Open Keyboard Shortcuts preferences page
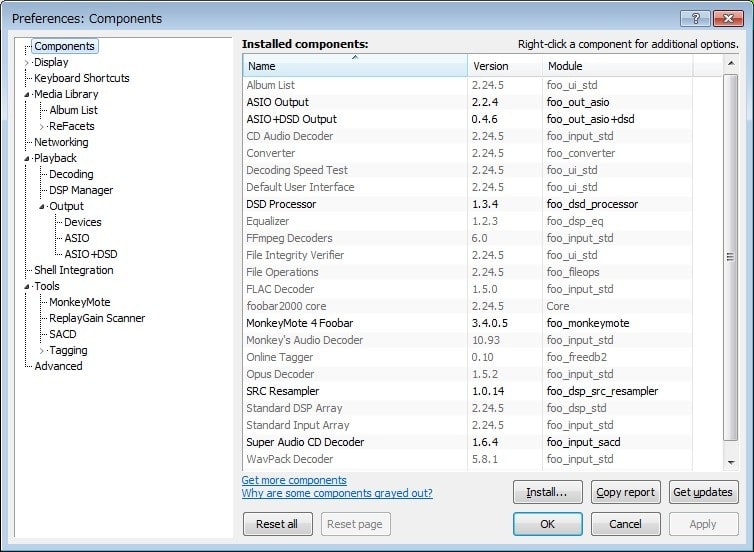Image resolution: width=754 pixels, height=552 pixels. click(81, 78)
